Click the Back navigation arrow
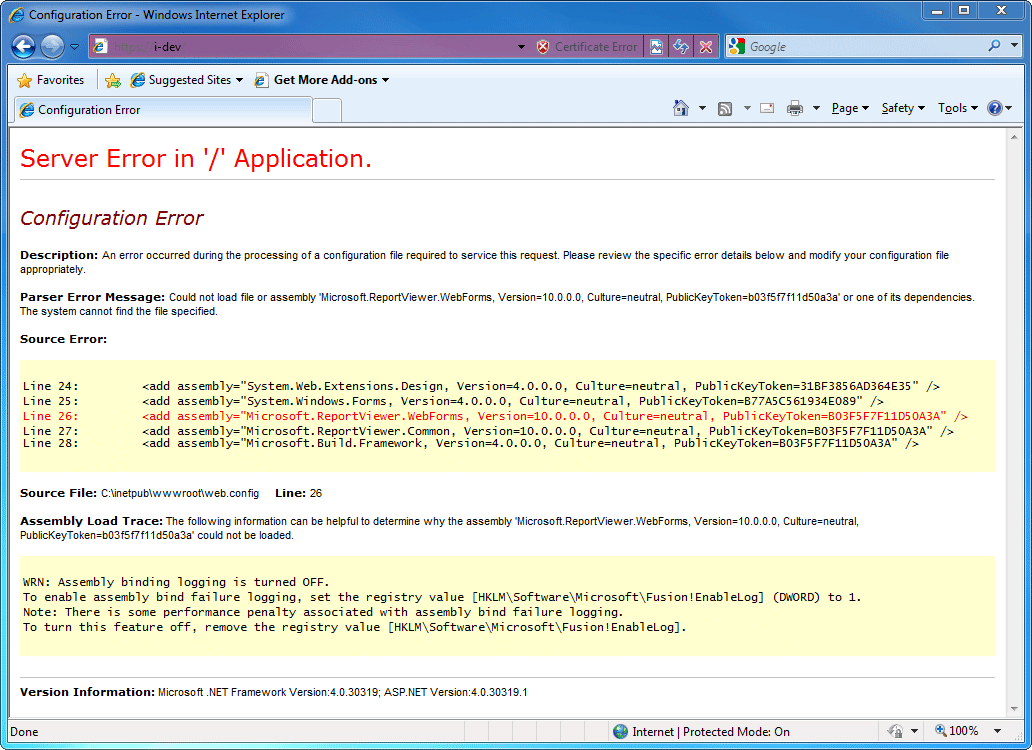1032x750 pixels. point(22,46)
